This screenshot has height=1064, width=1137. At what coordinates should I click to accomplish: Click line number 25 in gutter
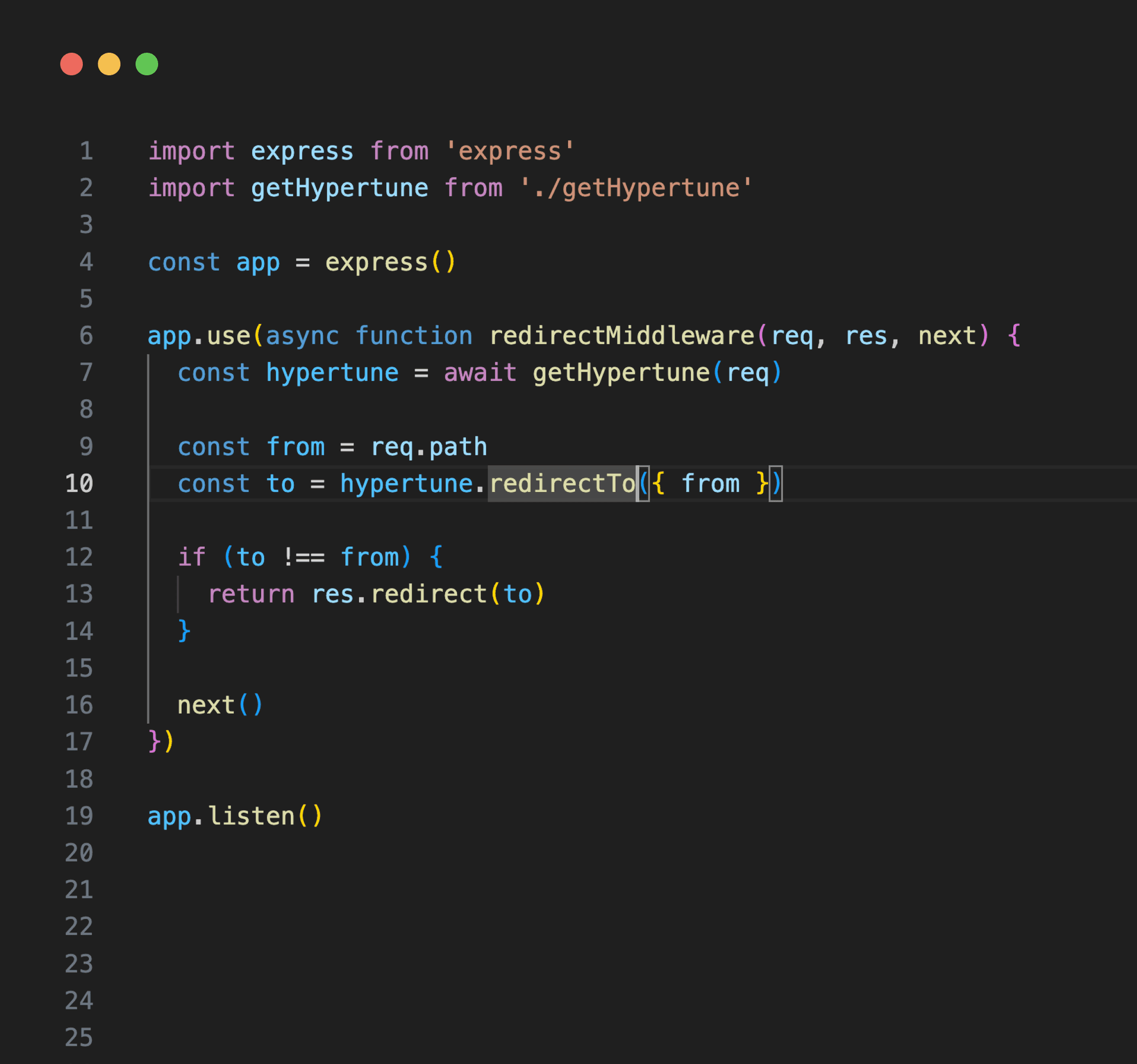click(79, 1037)
